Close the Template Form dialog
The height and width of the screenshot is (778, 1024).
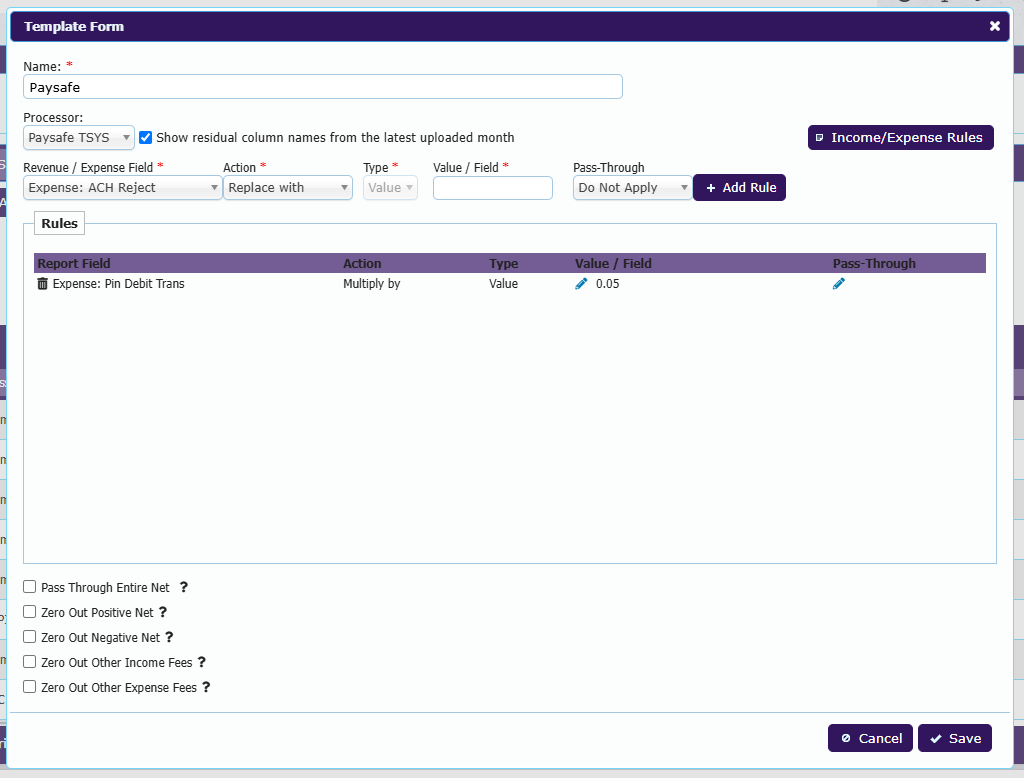click(x=995, y=26)
